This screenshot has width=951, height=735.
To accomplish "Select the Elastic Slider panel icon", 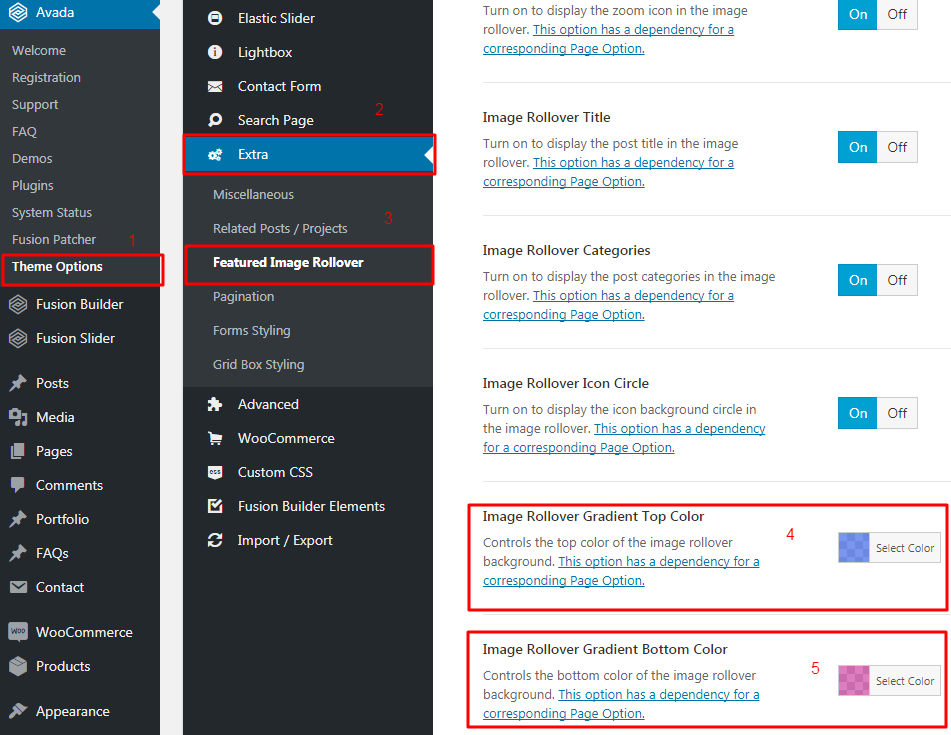I will [x=214, y=18].
